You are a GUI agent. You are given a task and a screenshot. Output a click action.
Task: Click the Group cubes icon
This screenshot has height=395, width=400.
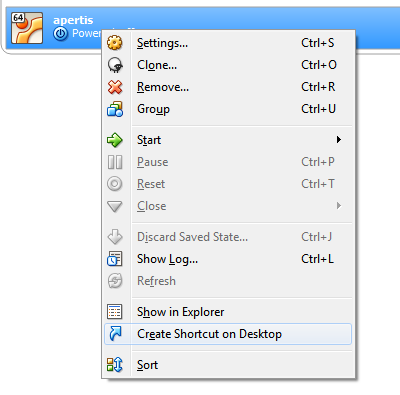coord(115,109)
